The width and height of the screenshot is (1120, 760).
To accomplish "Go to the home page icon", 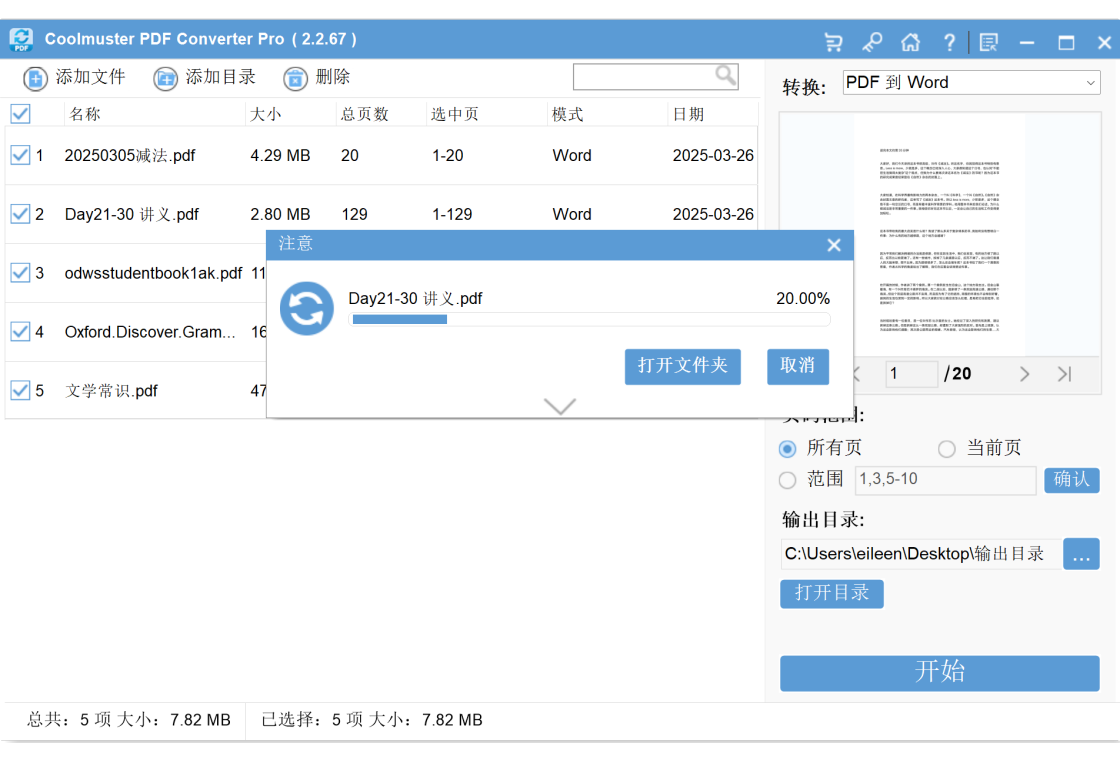I will (911, 42).
